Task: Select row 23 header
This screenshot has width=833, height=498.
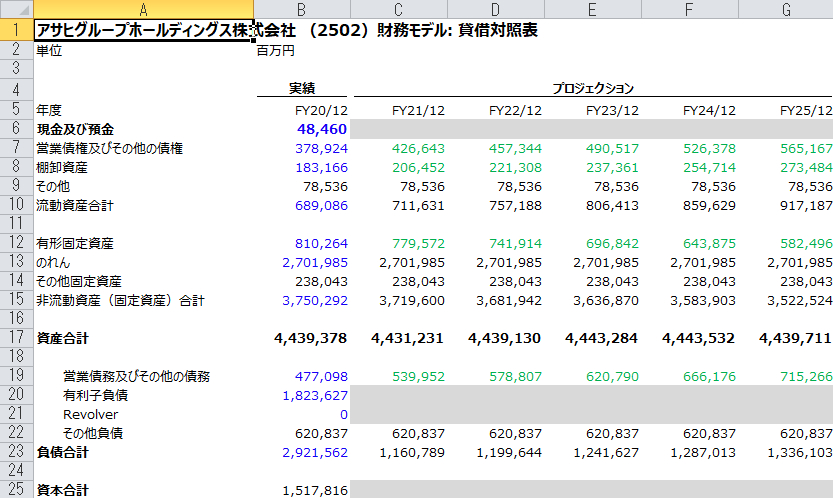Action: tap(16, 452)
